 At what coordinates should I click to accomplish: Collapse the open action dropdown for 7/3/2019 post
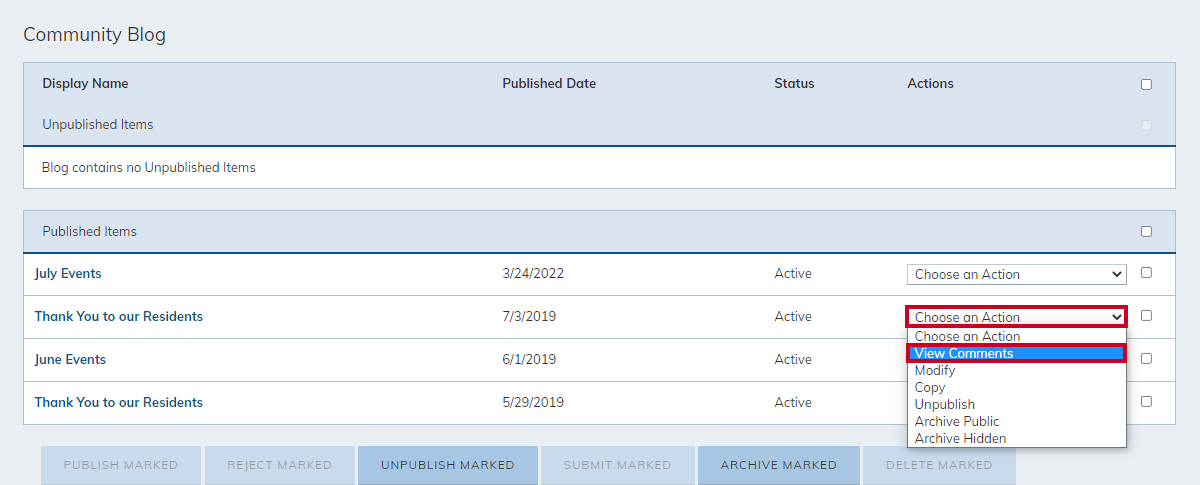coord(1016,317)
